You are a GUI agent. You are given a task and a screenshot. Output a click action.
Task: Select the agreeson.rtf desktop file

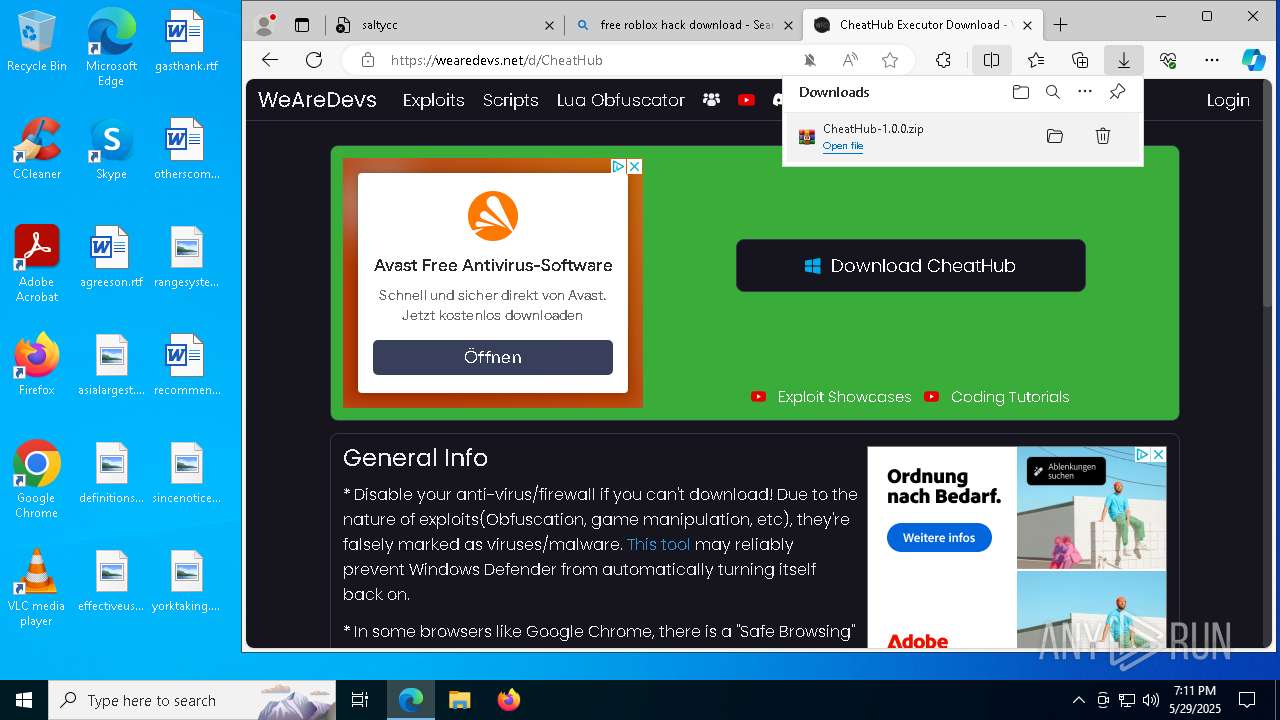[x=111, y=258]
